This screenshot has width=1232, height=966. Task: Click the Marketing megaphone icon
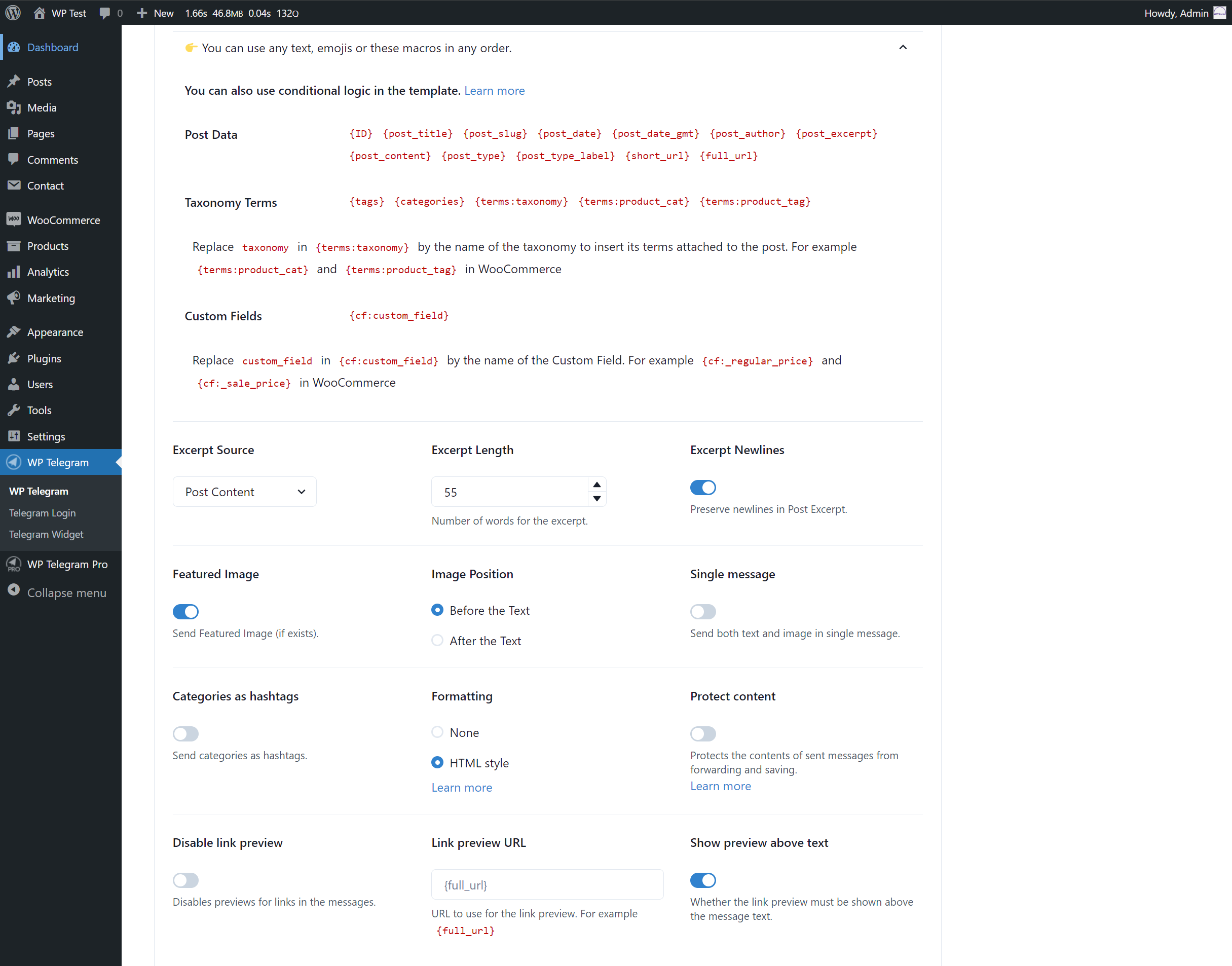click(x=14, y=298)
